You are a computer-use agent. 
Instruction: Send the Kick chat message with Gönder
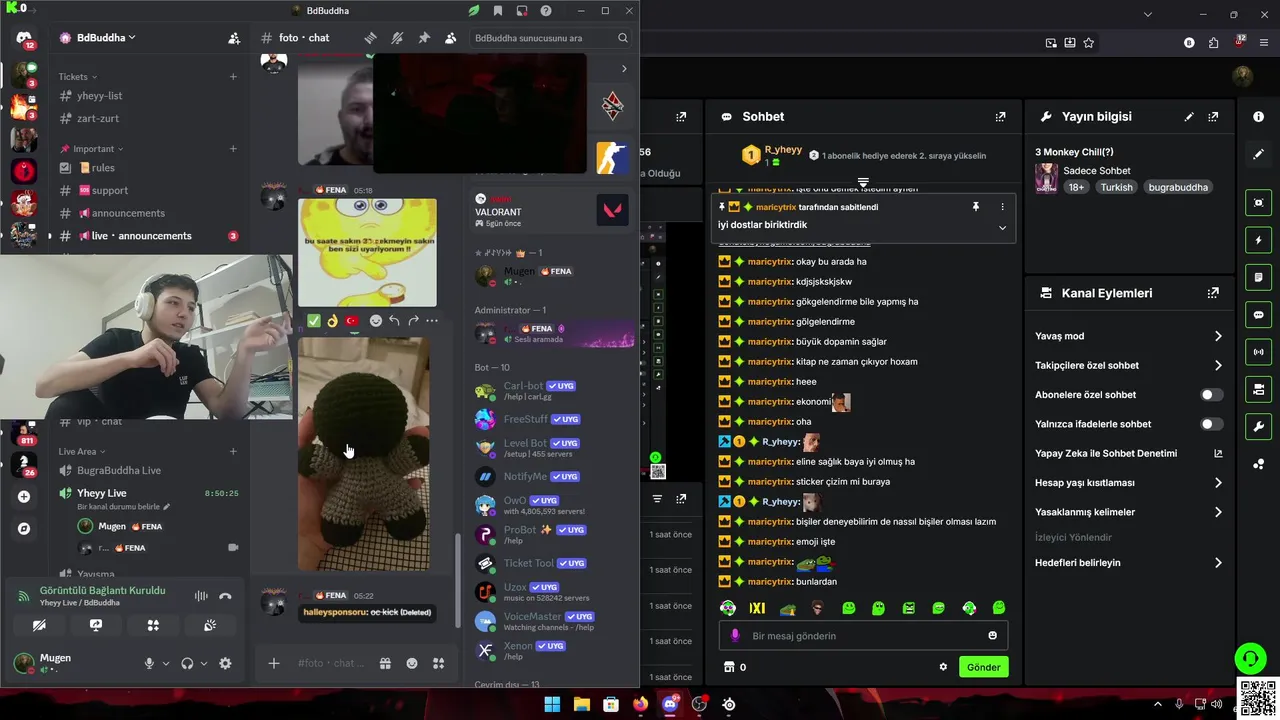984,667
